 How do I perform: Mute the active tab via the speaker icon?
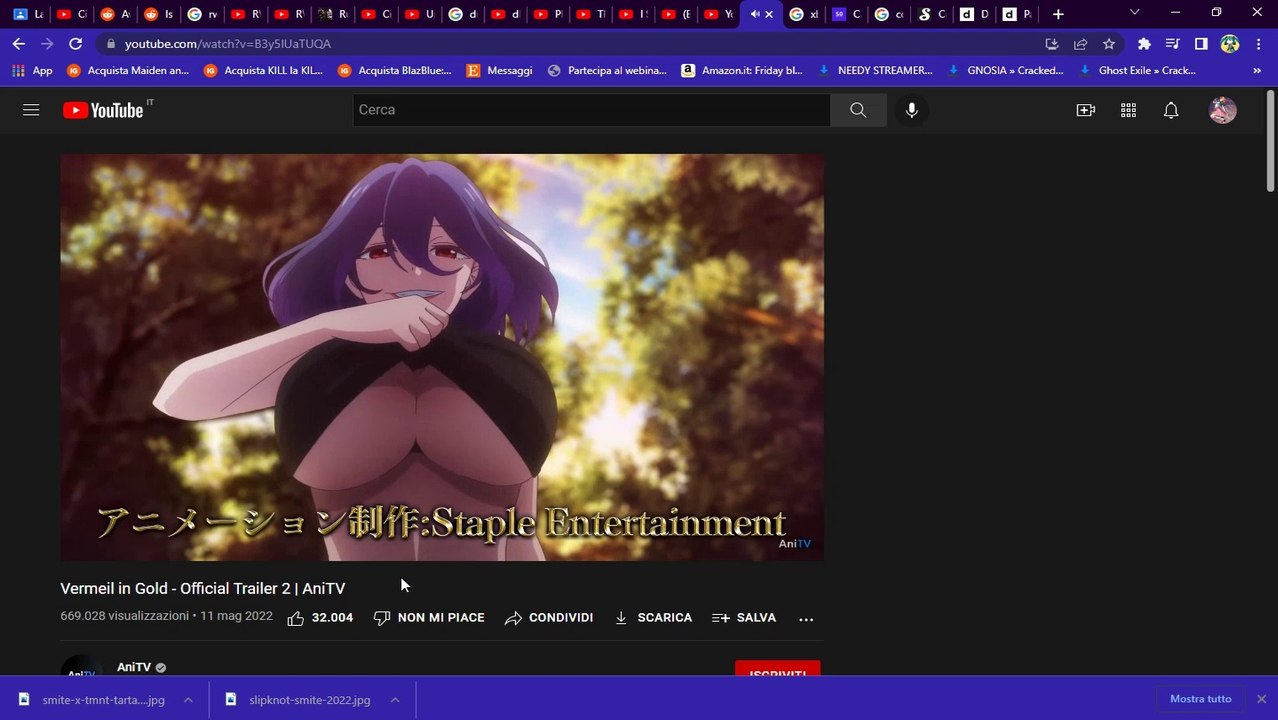pyautogui.click(x=755, y=14)
